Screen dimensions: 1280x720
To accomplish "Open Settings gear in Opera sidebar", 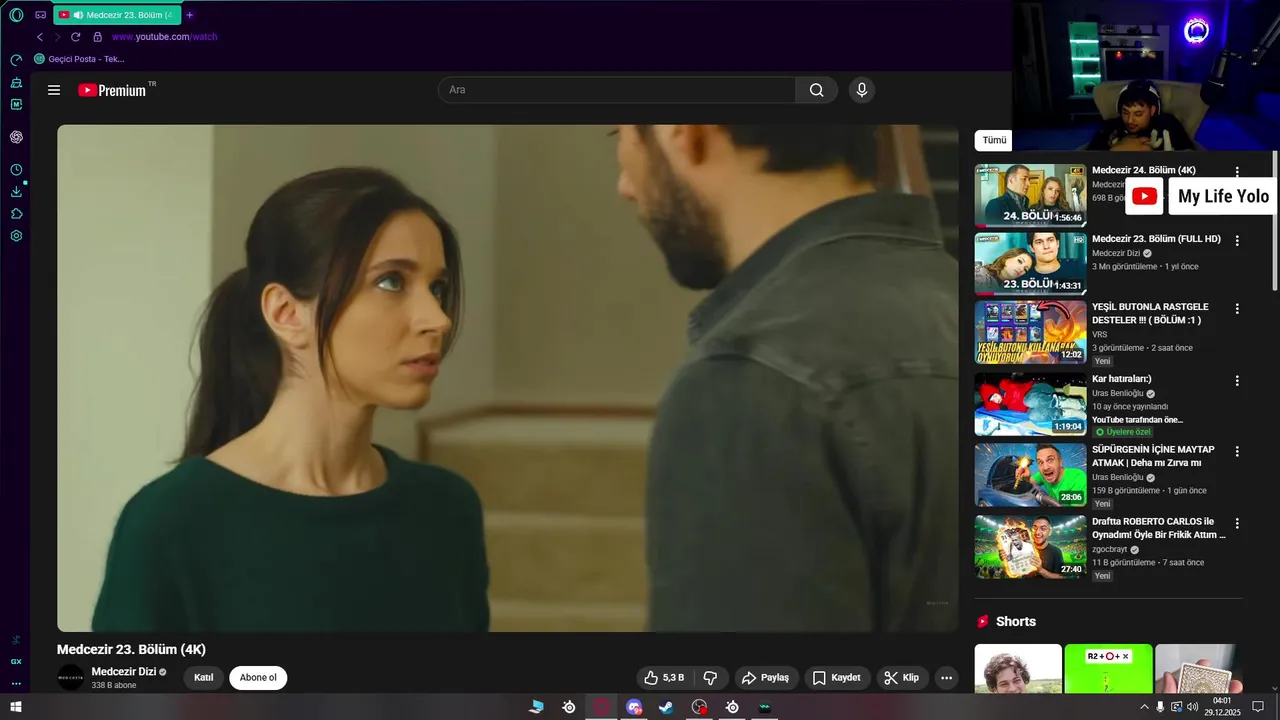I will point(16,236).
